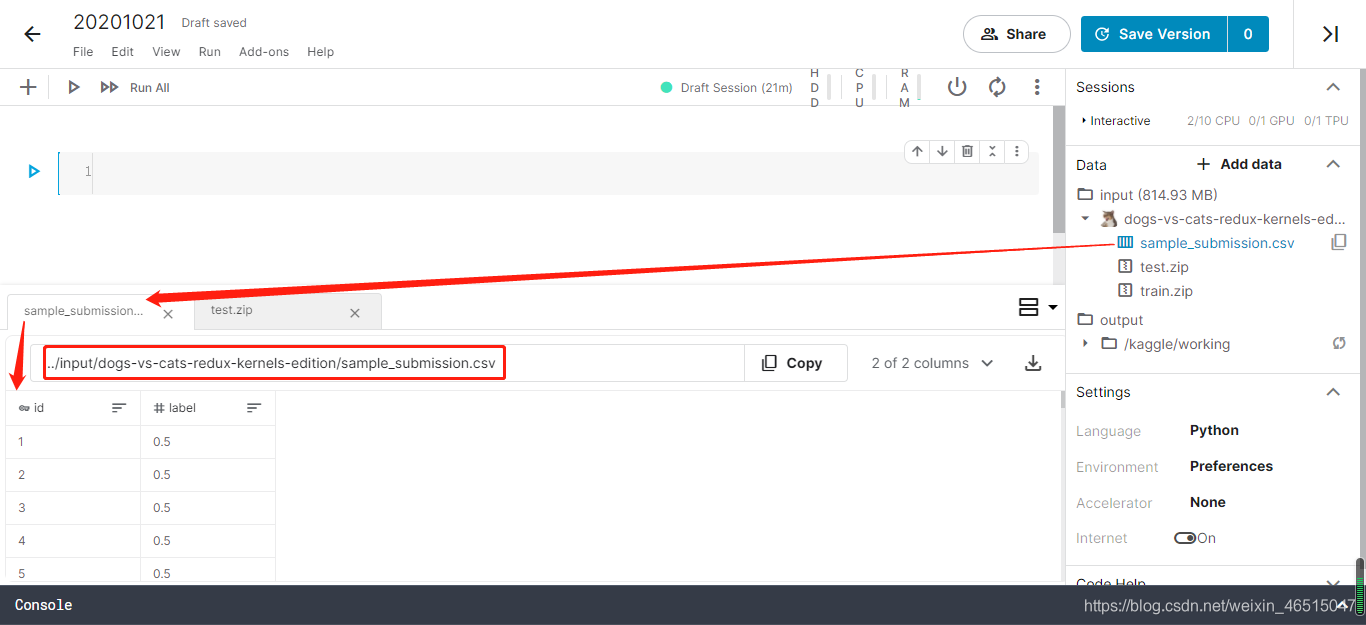Image resolution: width=1366 pixels, height=625 pixels.
Task: Click the Share button
Action: 1018,34
